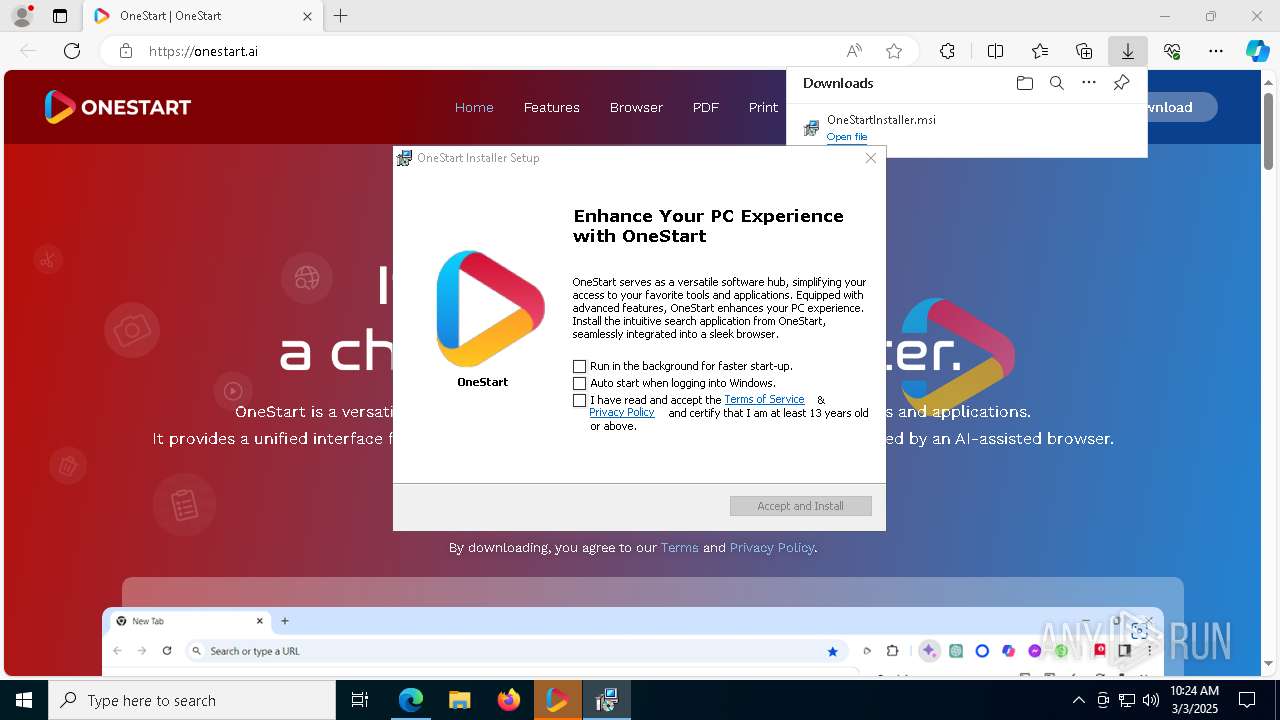Open the Copilot sidebar icon

1257,51
